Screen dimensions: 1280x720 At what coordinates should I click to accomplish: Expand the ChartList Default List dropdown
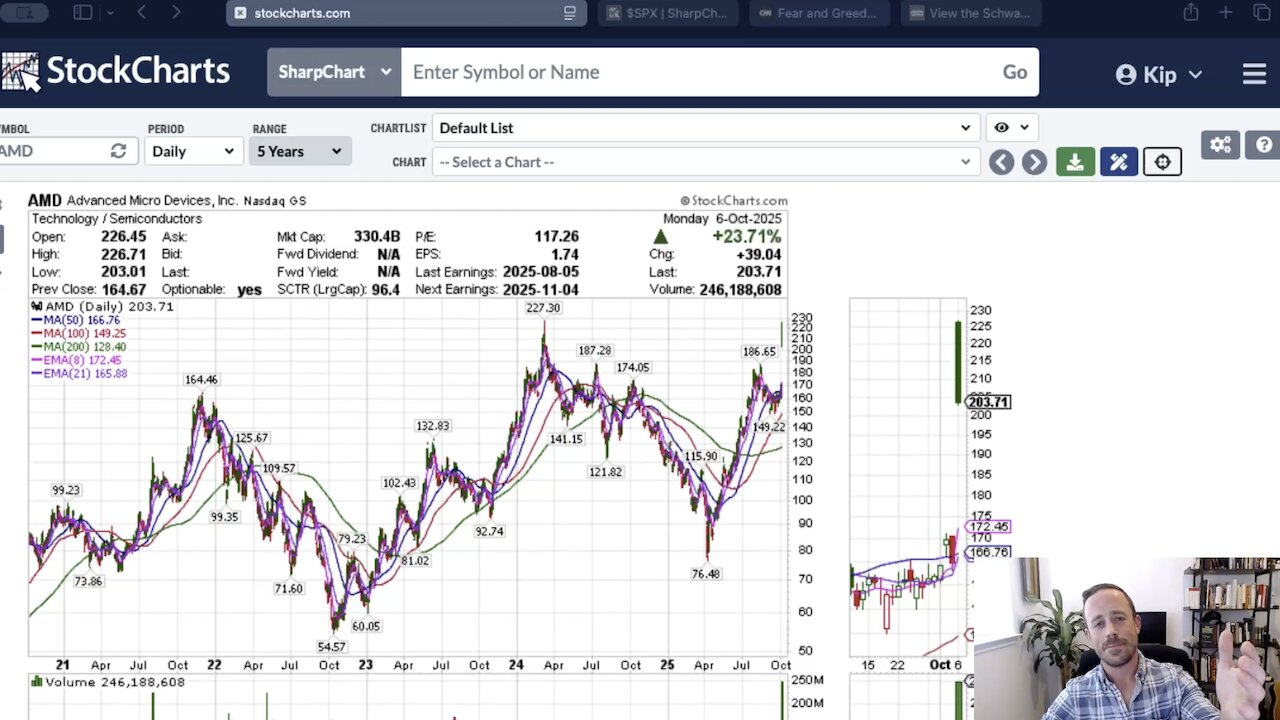pos(705,128)
